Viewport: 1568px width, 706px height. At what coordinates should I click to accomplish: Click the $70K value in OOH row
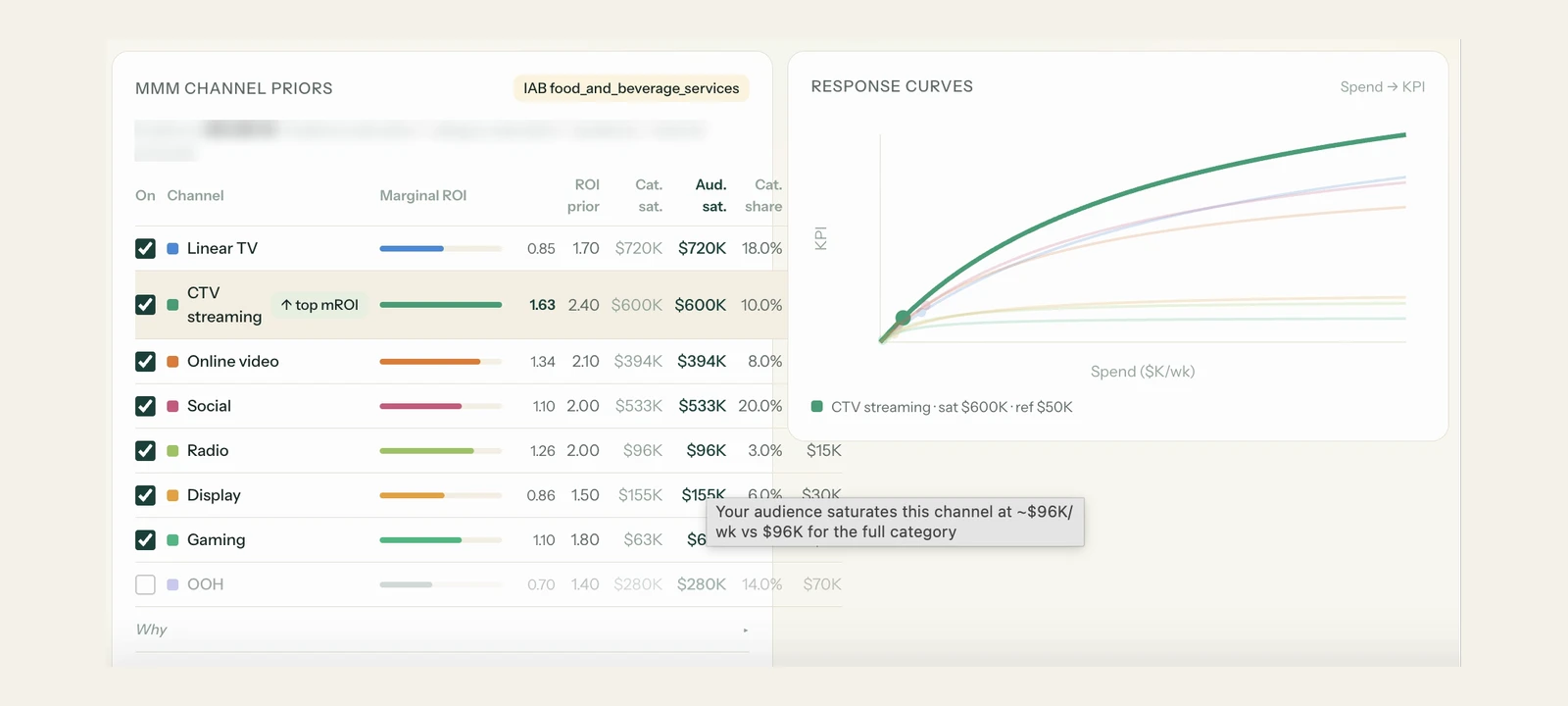[822, 584]
